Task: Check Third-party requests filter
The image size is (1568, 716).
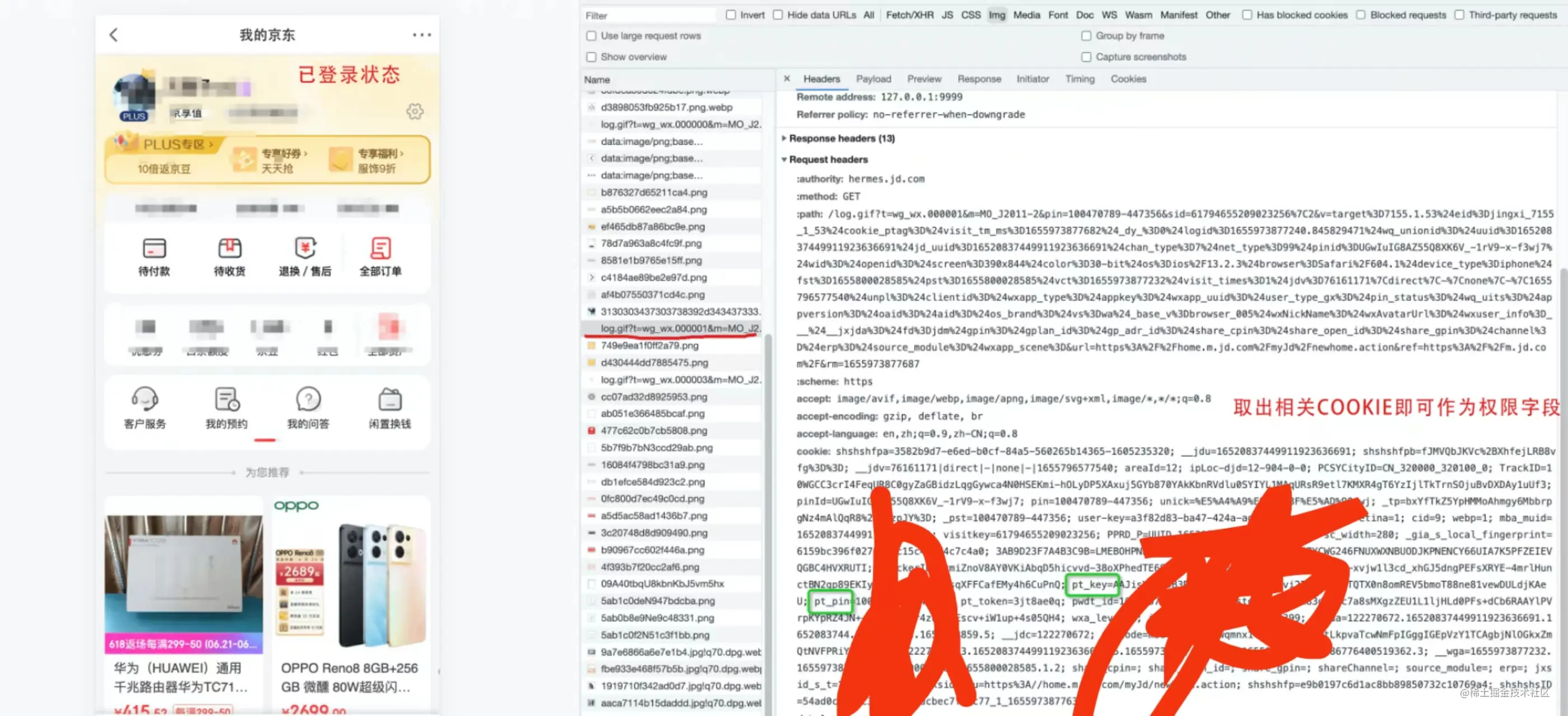Action: tap(1459, 15)
